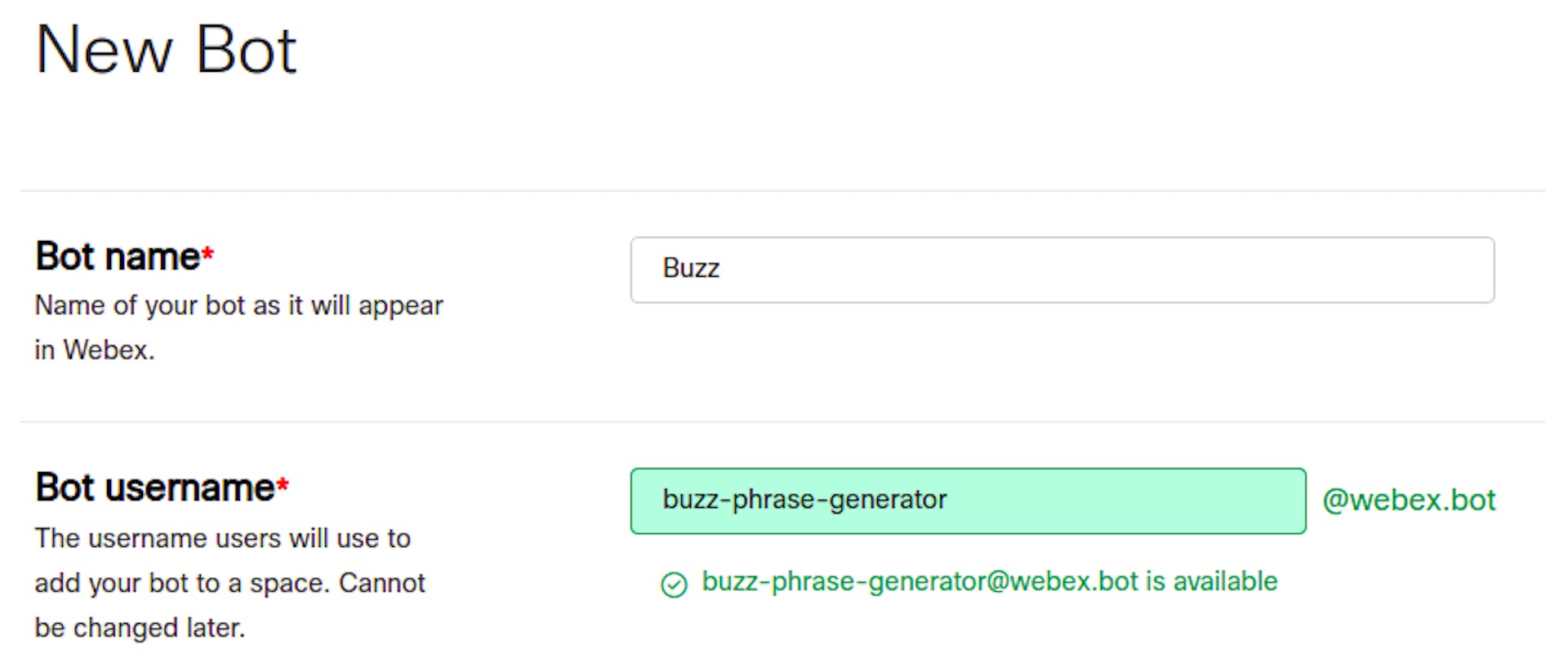The height and width of the screenshot is (667, 1568).
Task: Click the divider line below New Bot heading
Action: (x=782, y=191)
